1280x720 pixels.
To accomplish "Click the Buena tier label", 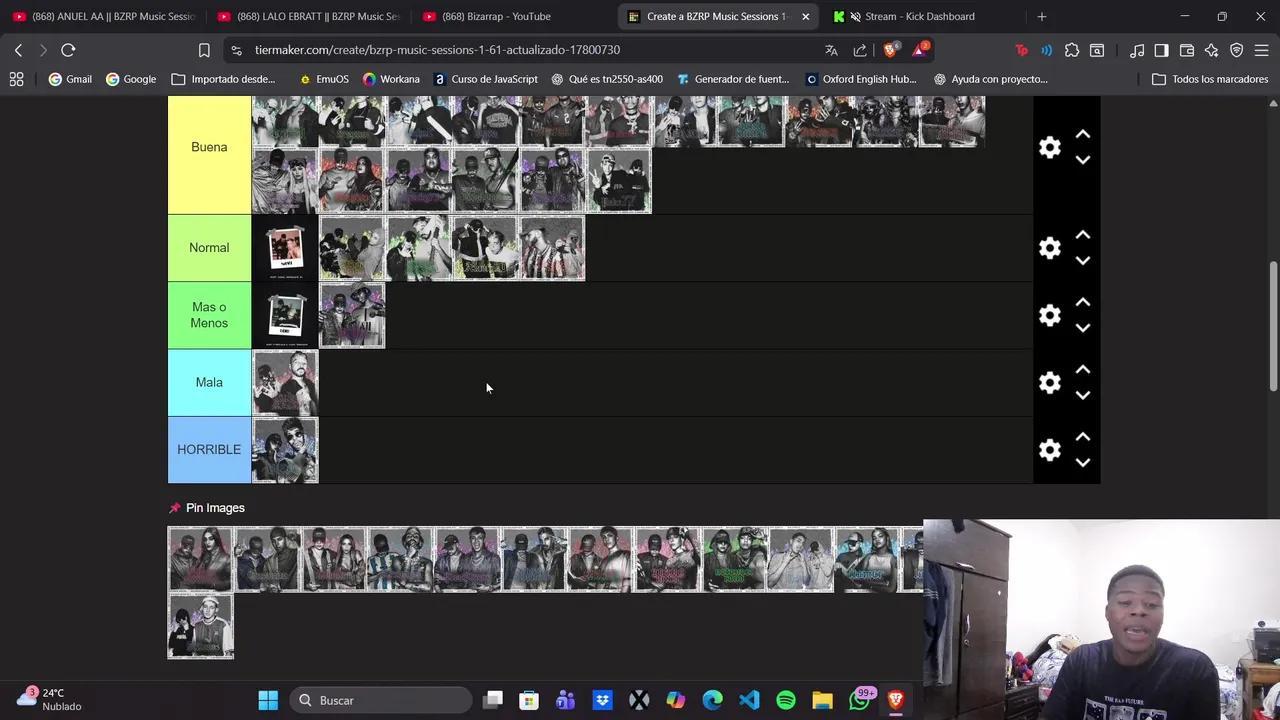I will 209,147.
